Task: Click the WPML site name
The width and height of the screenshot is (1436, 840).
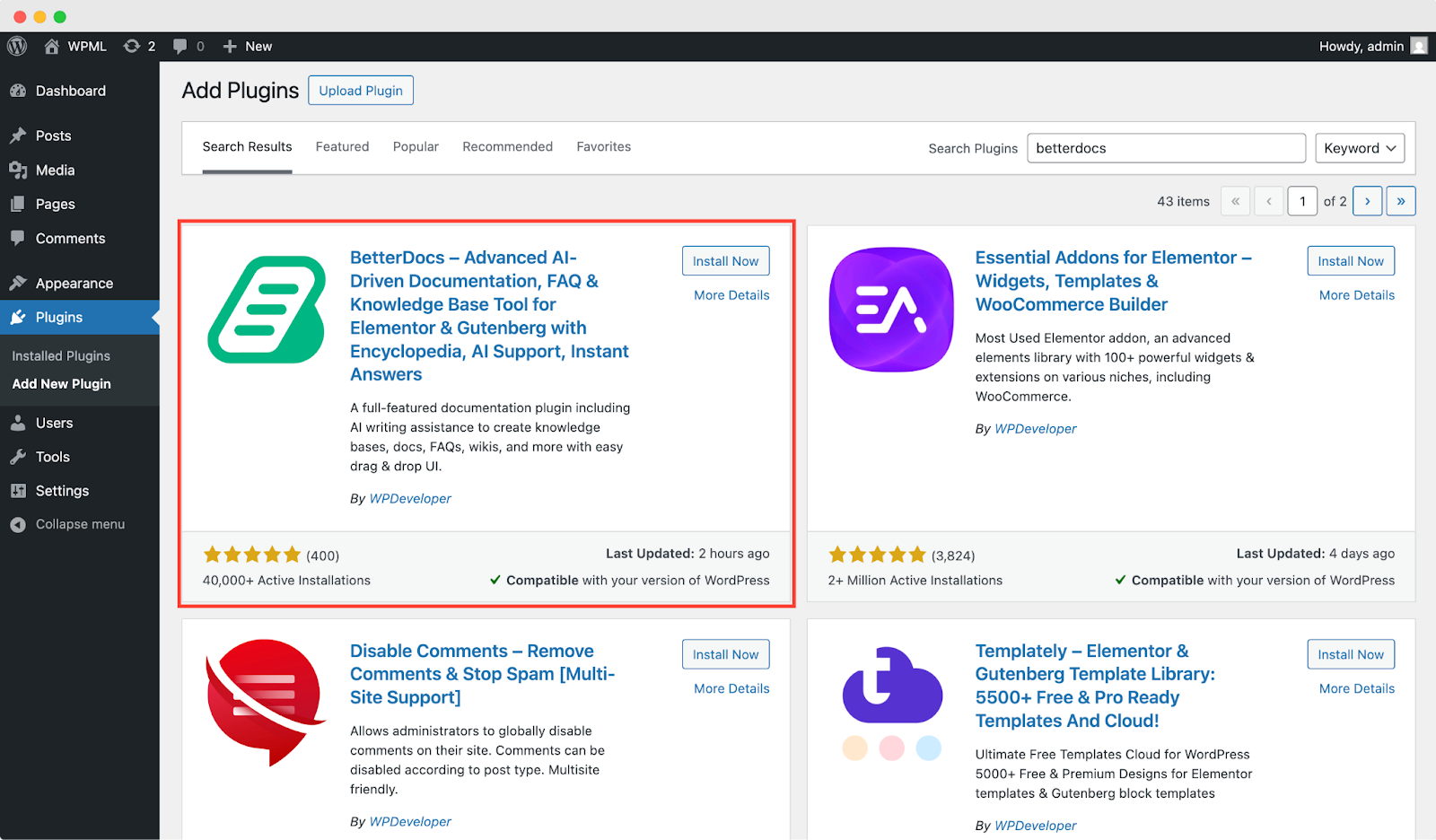Action: point(87,46)
